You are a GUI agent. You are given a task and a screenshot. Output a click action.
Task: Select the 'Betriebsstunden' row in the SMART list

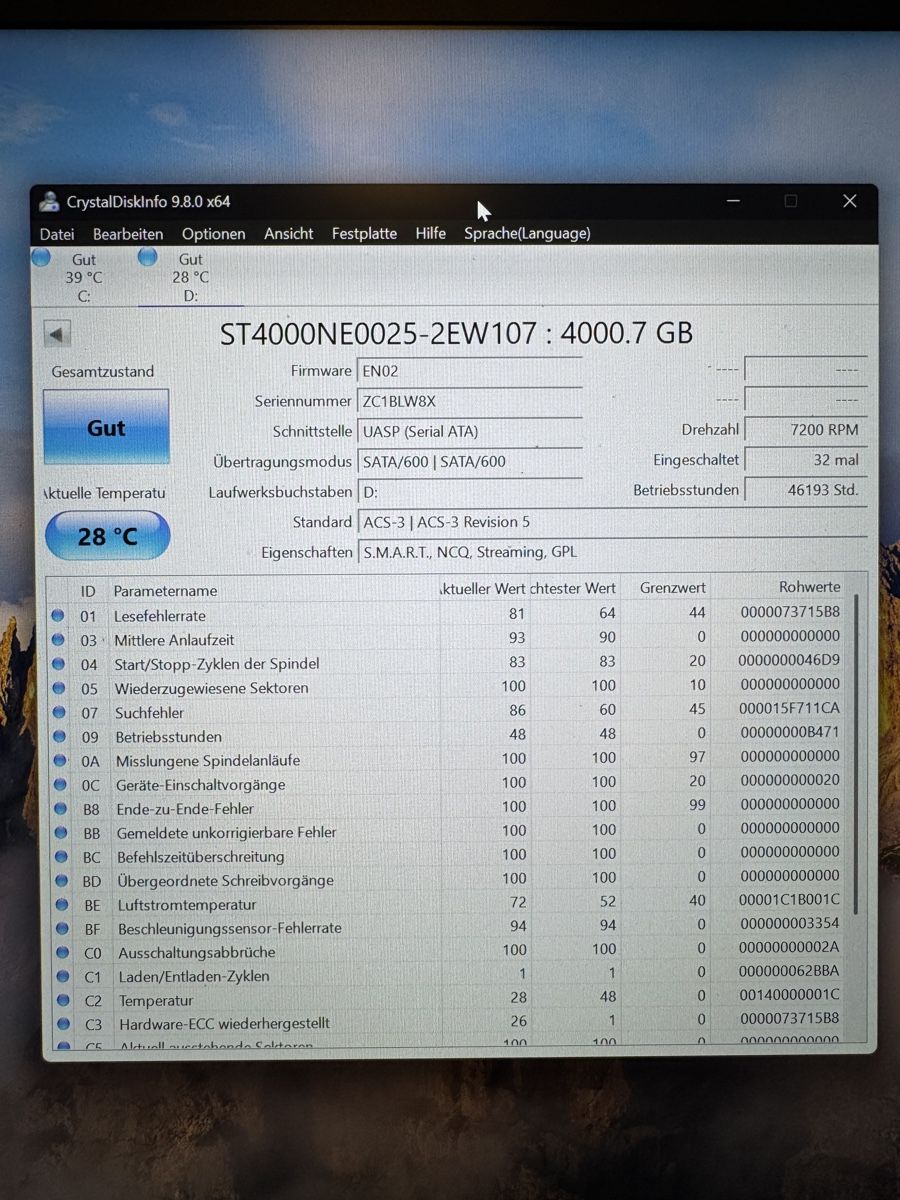coord(450,736)
